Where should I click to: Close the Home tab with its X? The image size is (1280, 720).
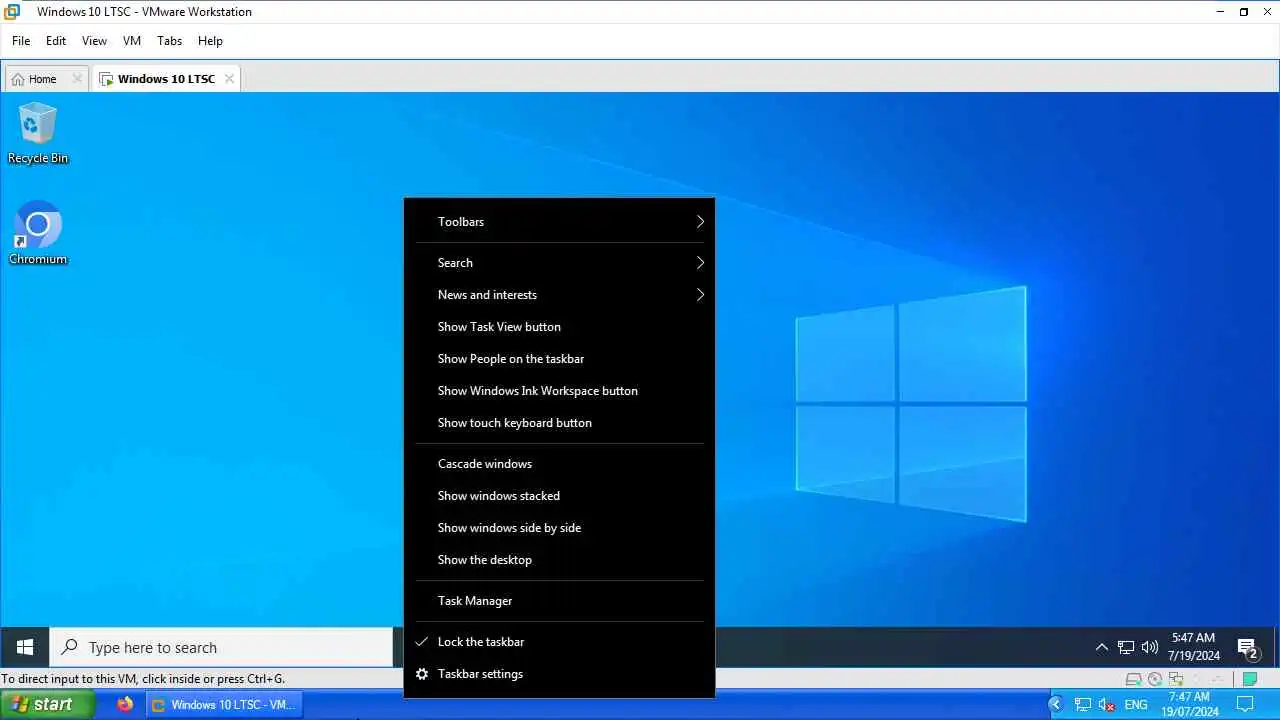tap(77, 78)
